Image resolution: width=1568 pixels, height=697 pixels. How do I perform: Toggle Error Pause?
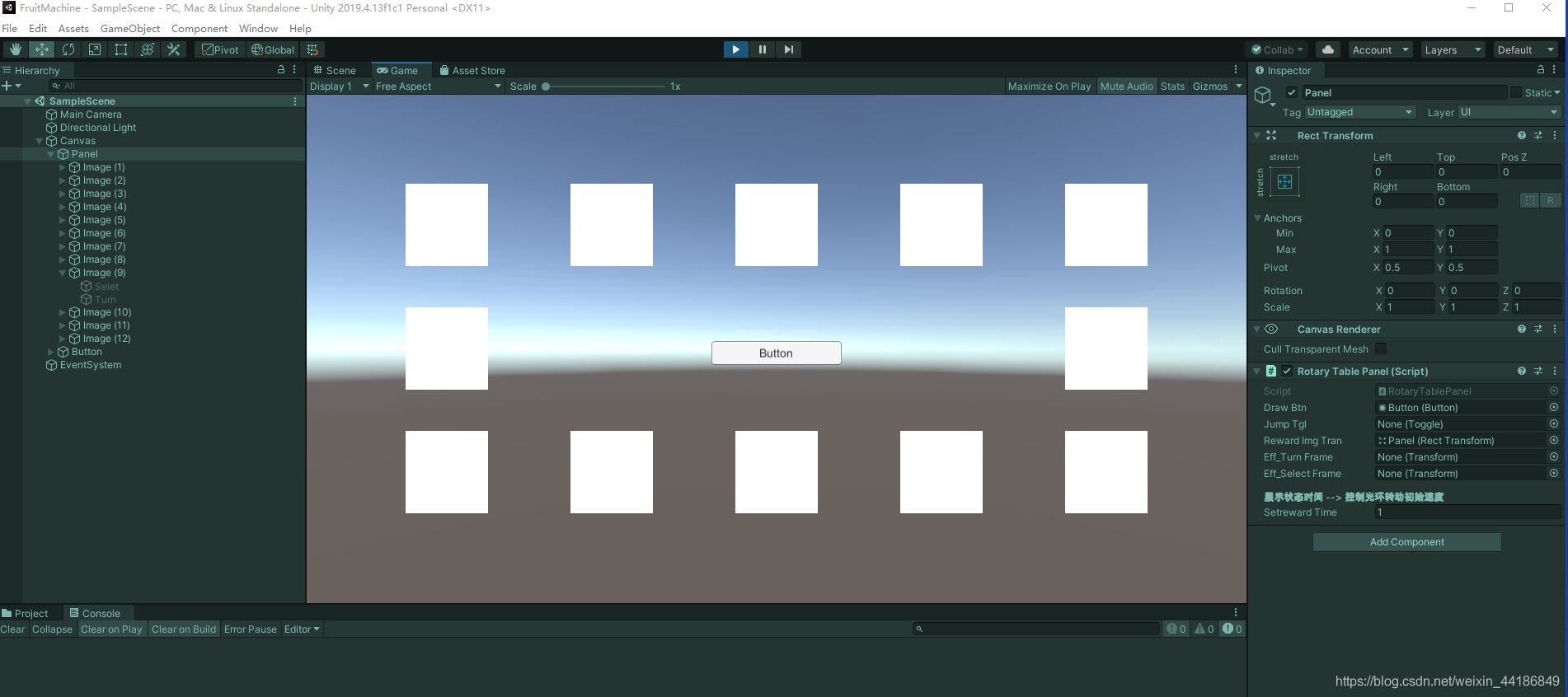coord(250,629)
